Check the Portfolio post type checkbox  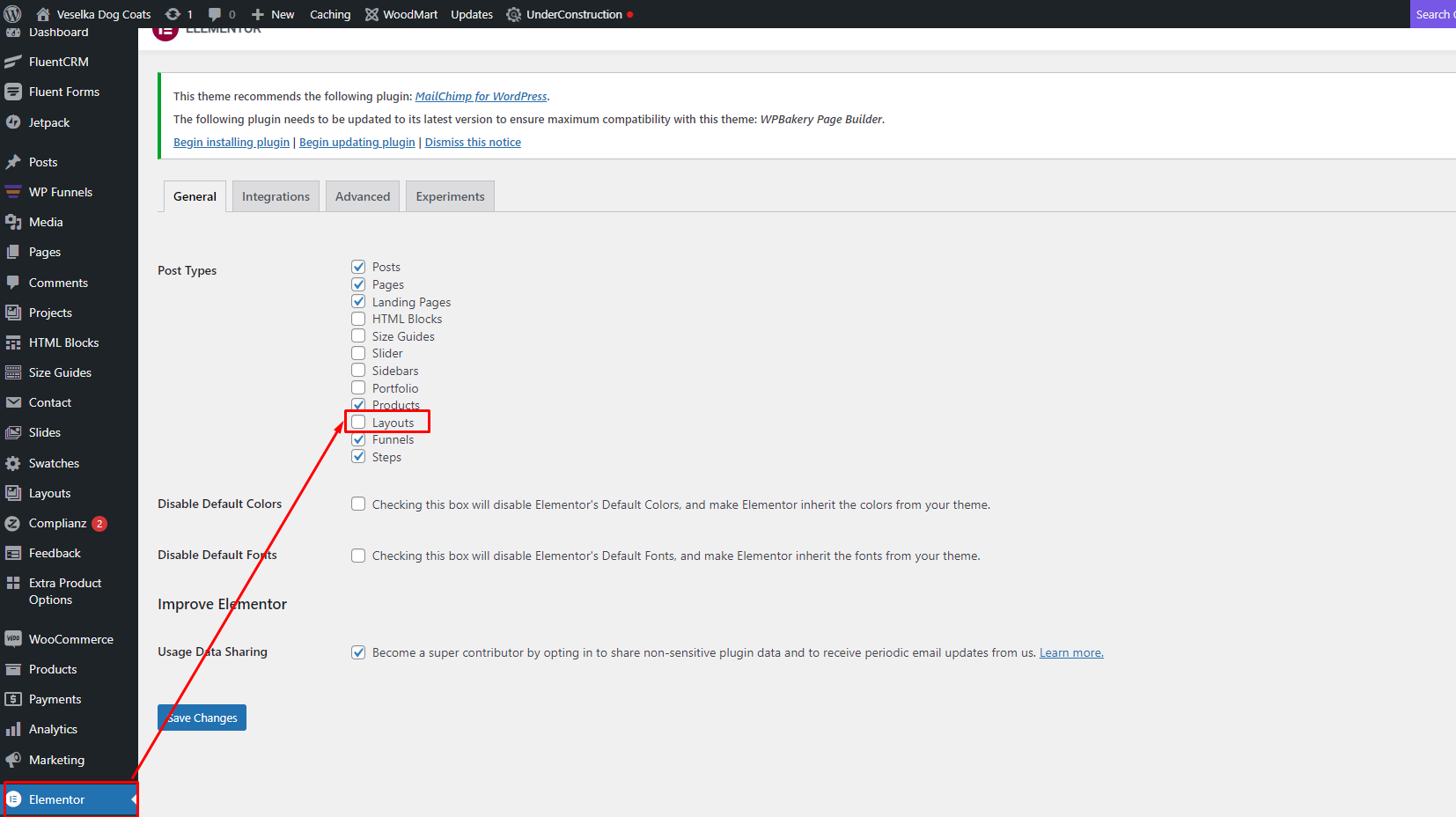(358, 387)
